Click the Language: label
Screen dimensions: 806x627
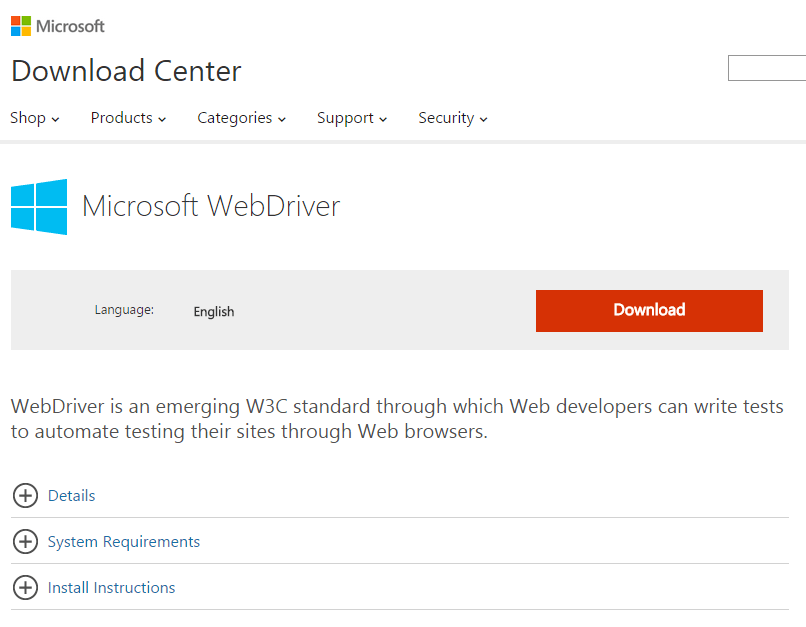124,310
